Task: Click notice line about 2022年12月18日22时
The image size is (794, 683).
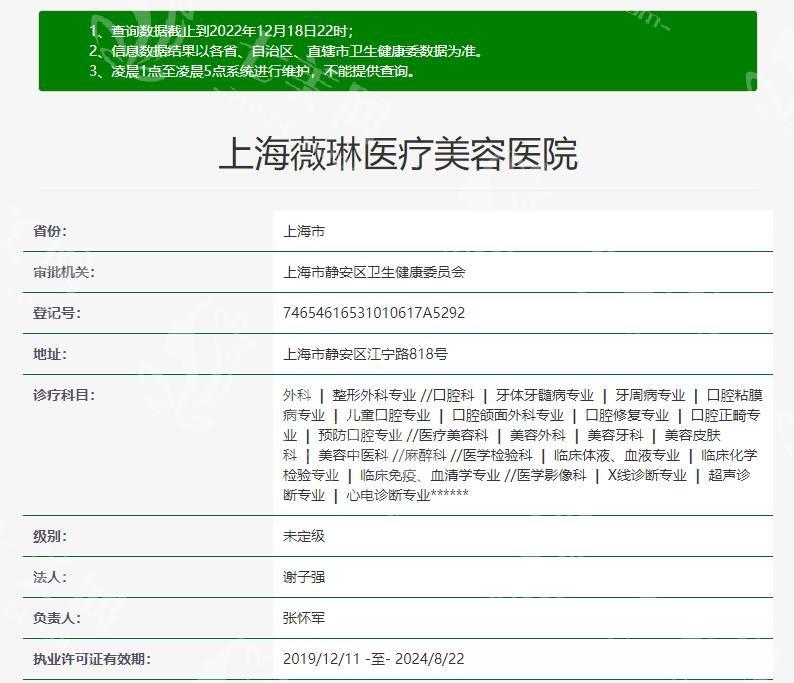Action: click(x=222, y=31)
